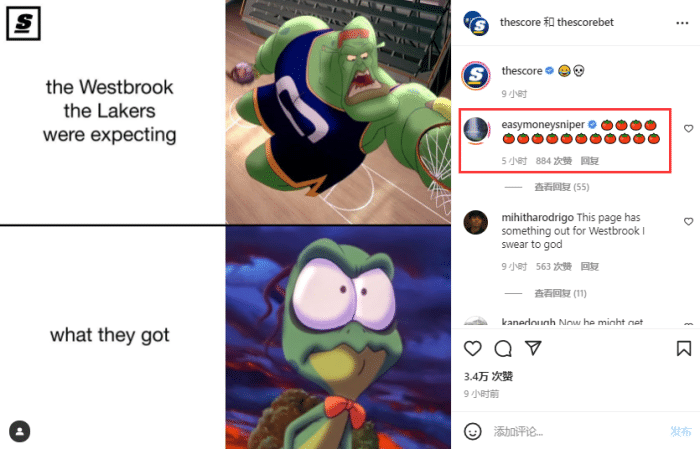700x449 pixels.
Task: Show tagged users via the person icon
Action: pos(20,431)
